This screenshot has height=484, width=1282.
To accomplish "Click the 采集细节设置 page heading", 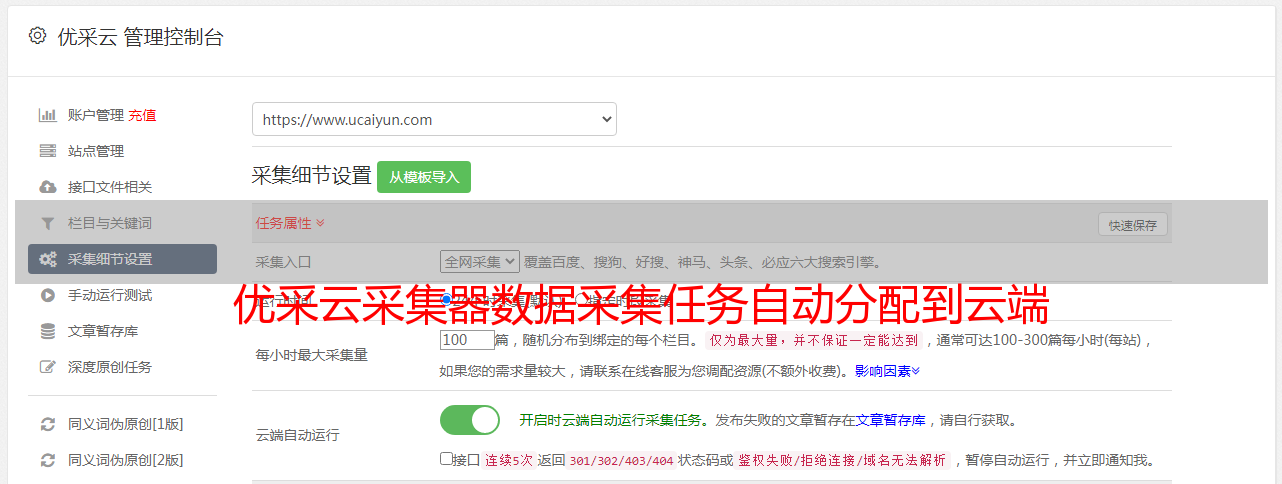I will point(311,176).
